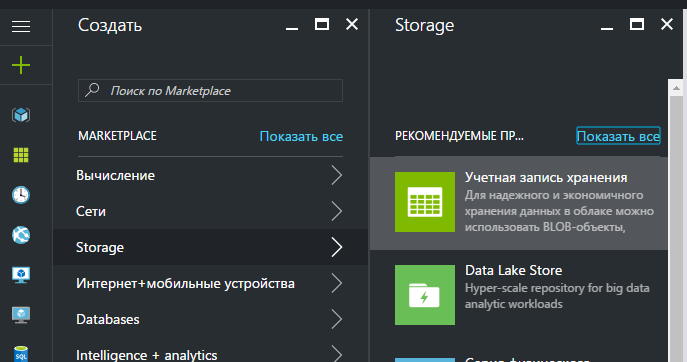Type in the Поиск по Marketplace field

[210, 91]
